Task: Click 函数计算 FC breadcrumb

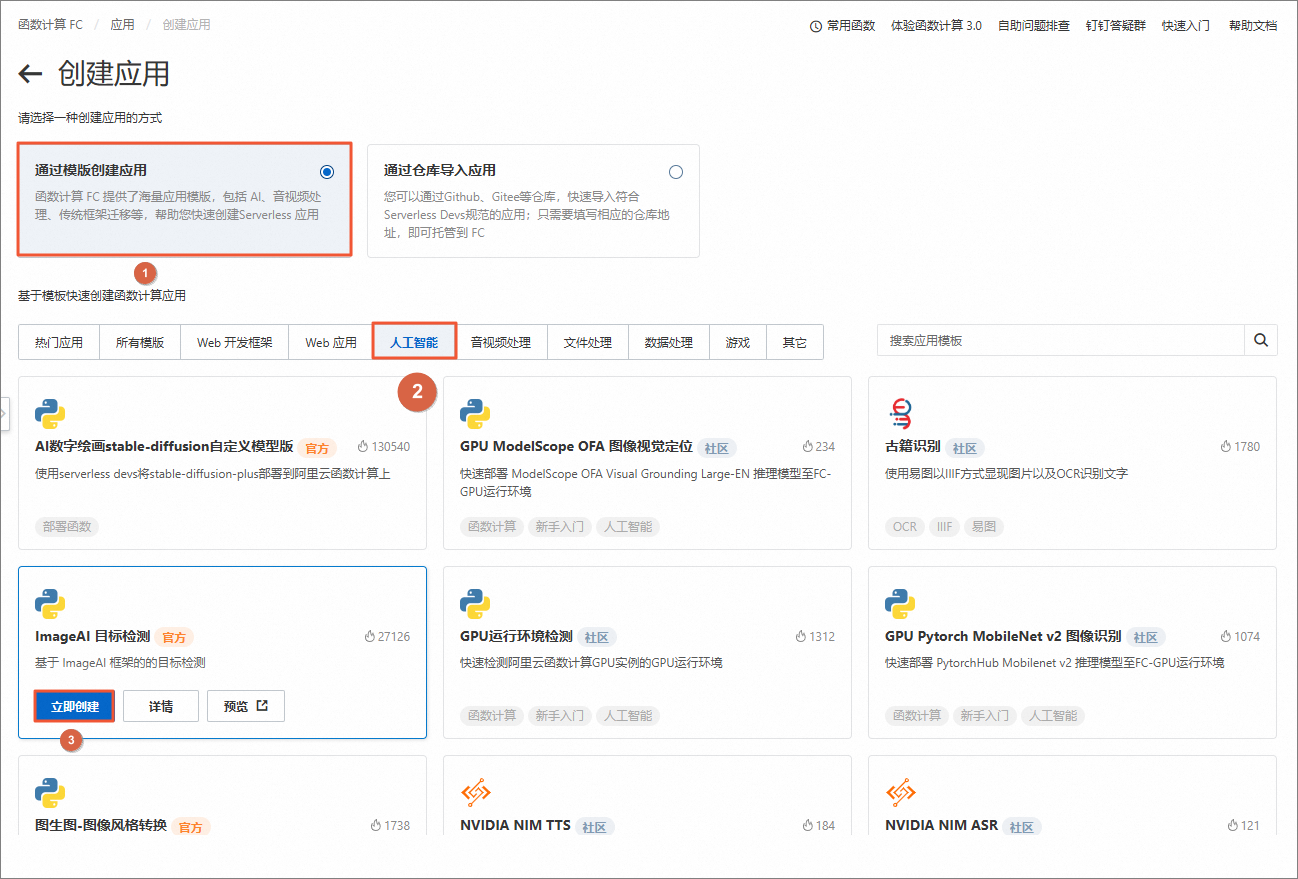Action: tap(50, 24)
